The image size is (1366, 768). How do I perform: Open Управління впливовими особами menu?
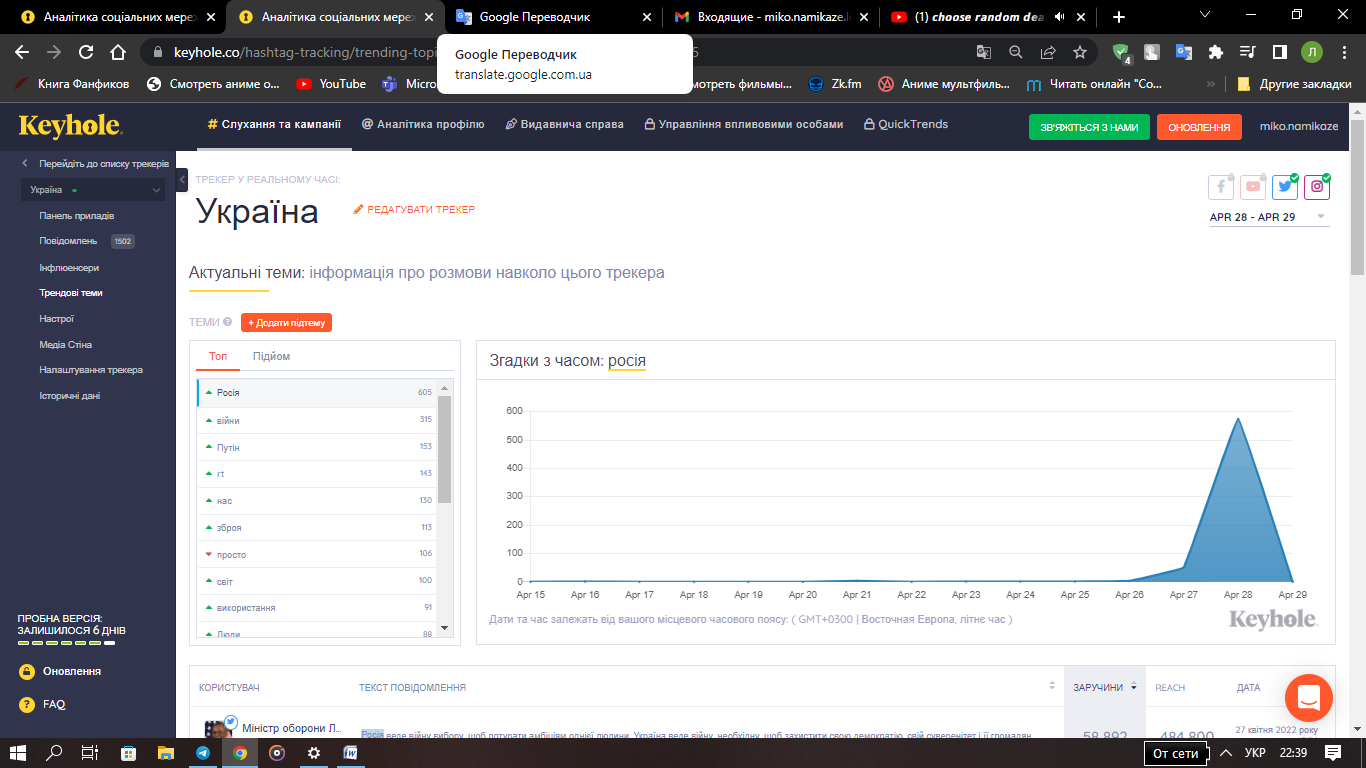click(x=744, y=125)
